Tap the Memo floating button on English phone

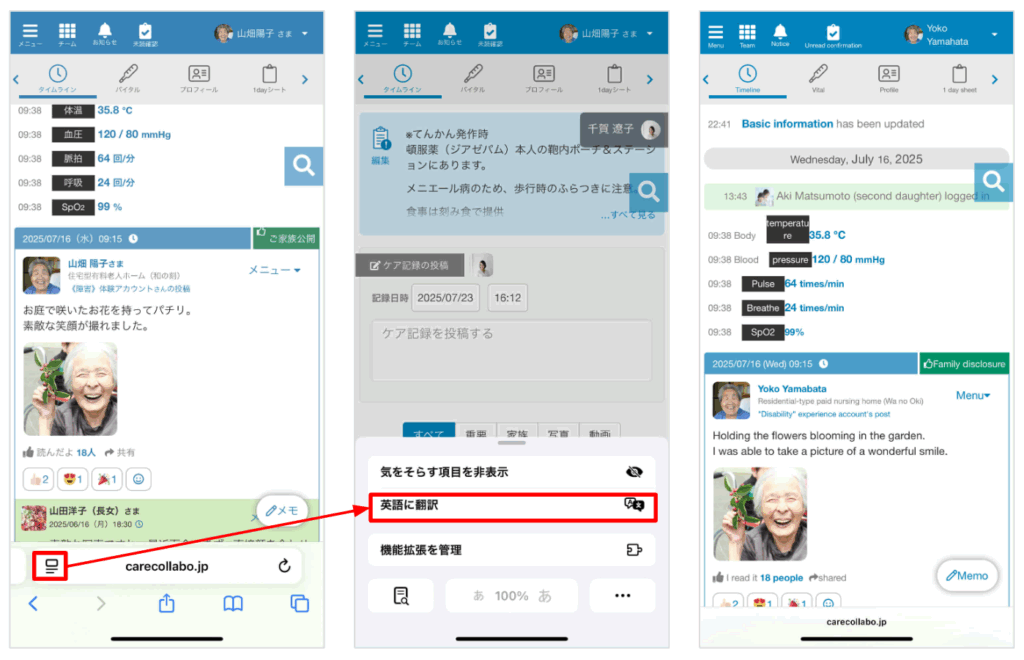(967, 575)
